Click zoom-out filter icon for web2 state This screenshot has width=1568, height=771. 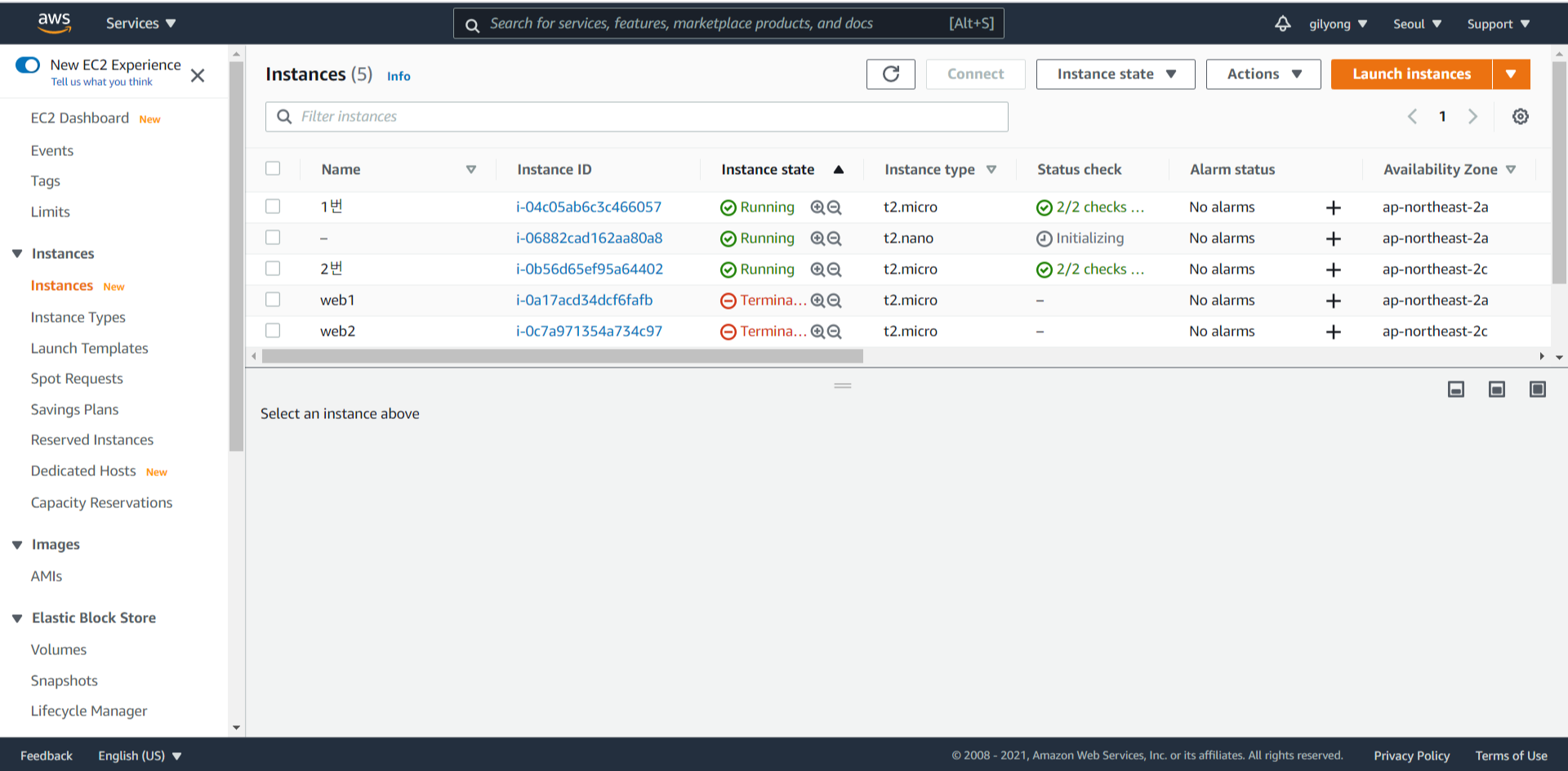[835, 332]
